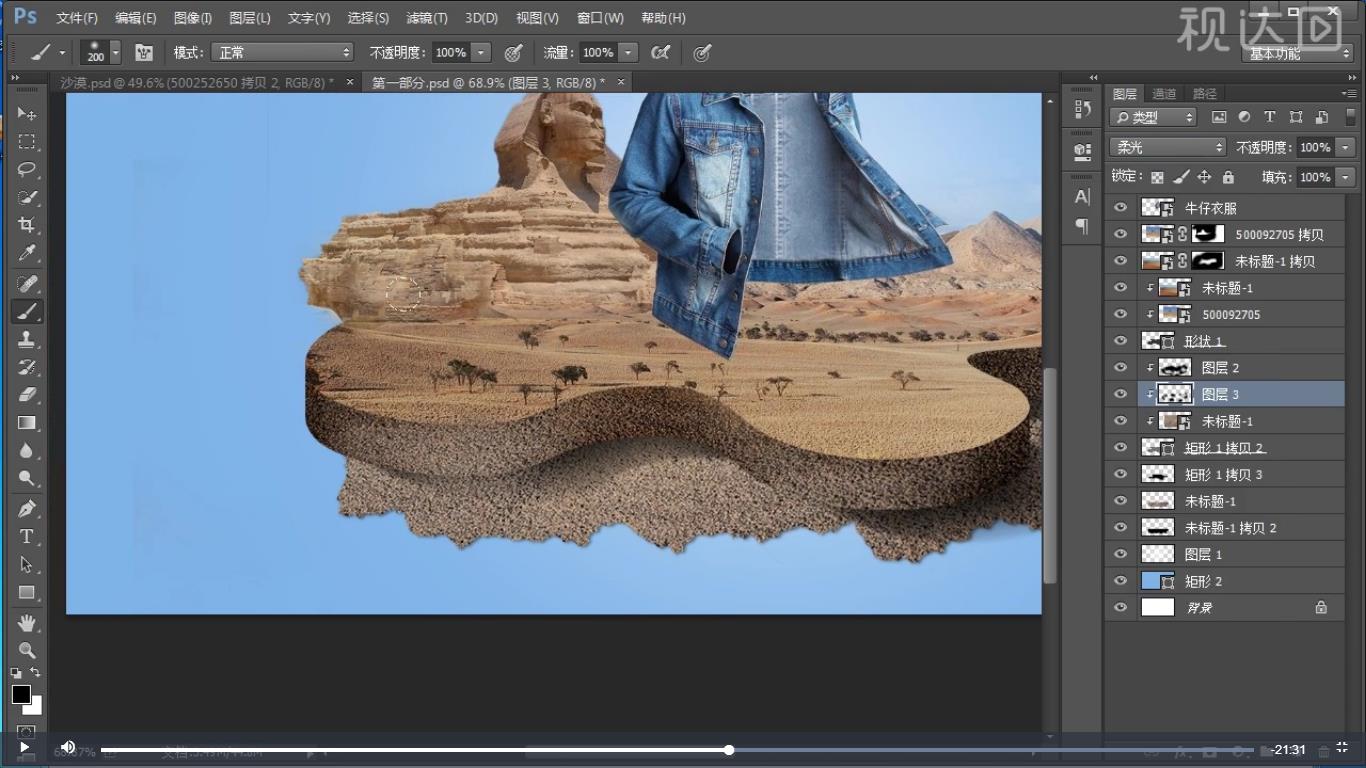Viewport: 1366px width, 768px height.
Task: Select the Crop tool
Action: tap(27, 225)
